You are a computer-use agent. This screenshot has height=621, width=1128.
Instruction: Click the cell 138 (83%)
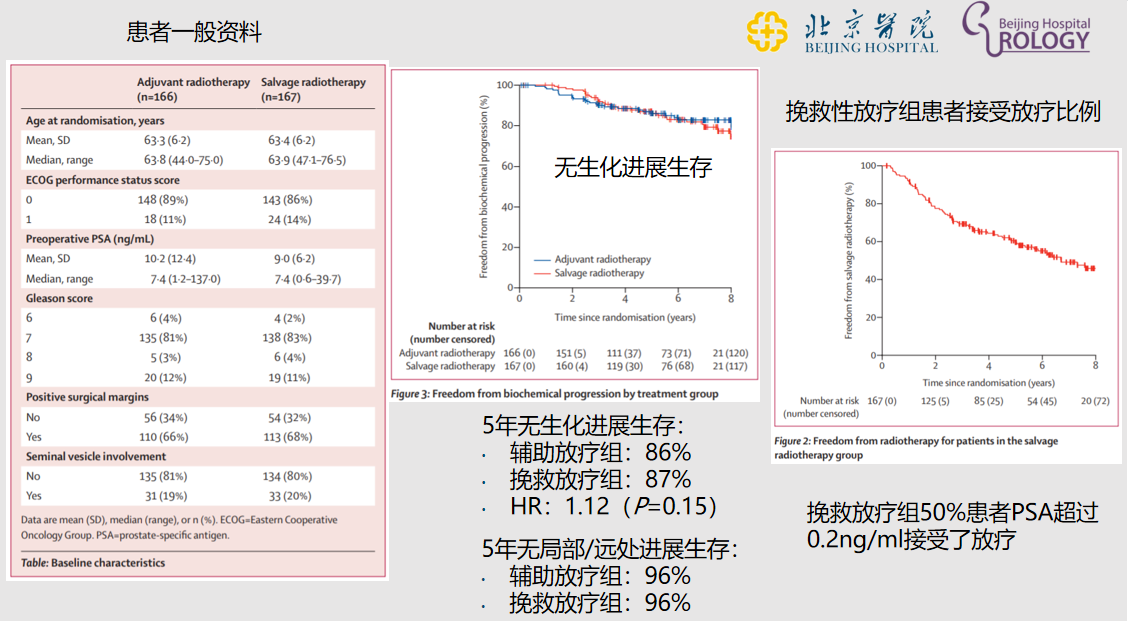(288, 337)
